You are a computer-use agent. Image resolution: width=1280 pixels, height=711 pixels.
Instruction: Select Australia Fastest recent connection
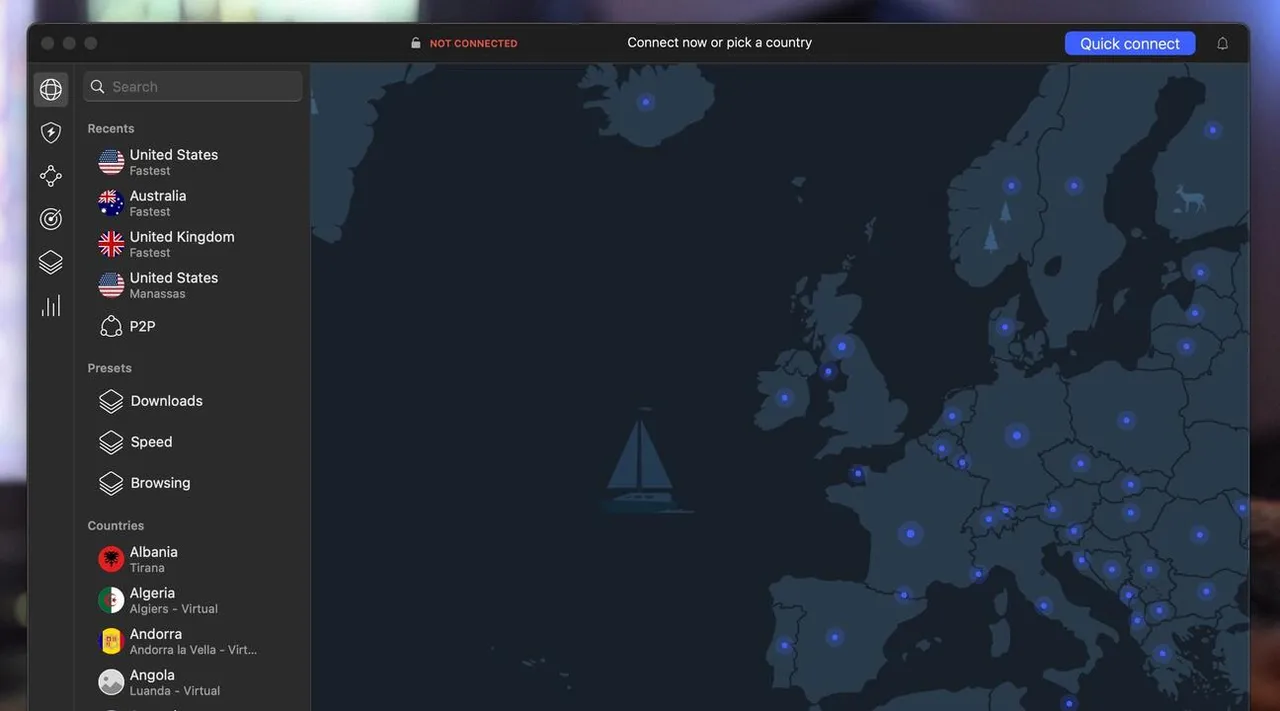click(x=158, y=203)
